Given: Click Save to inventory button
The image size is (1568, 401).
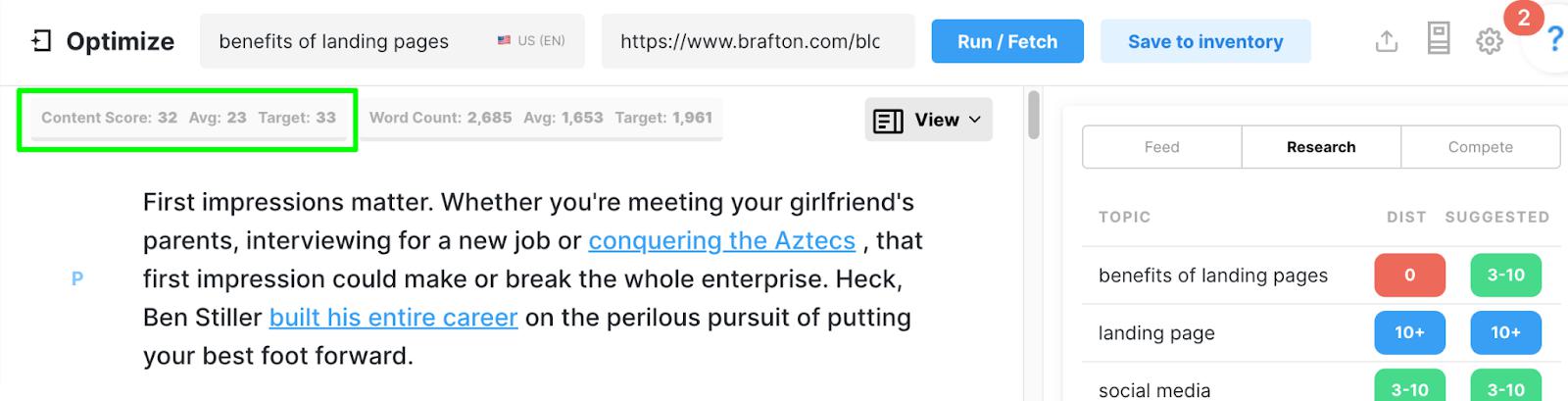Looking at the screenshot, I should click(1204, 41).
